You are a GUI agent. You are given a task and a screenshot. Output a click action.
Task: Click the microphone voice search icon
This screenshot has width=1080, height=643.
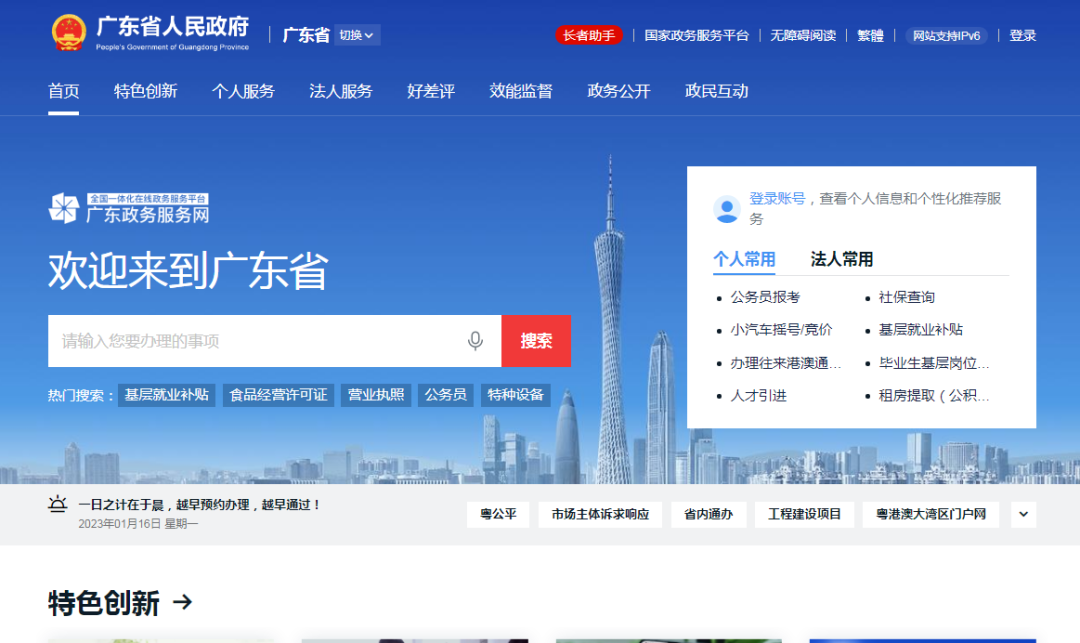[475, 341]
